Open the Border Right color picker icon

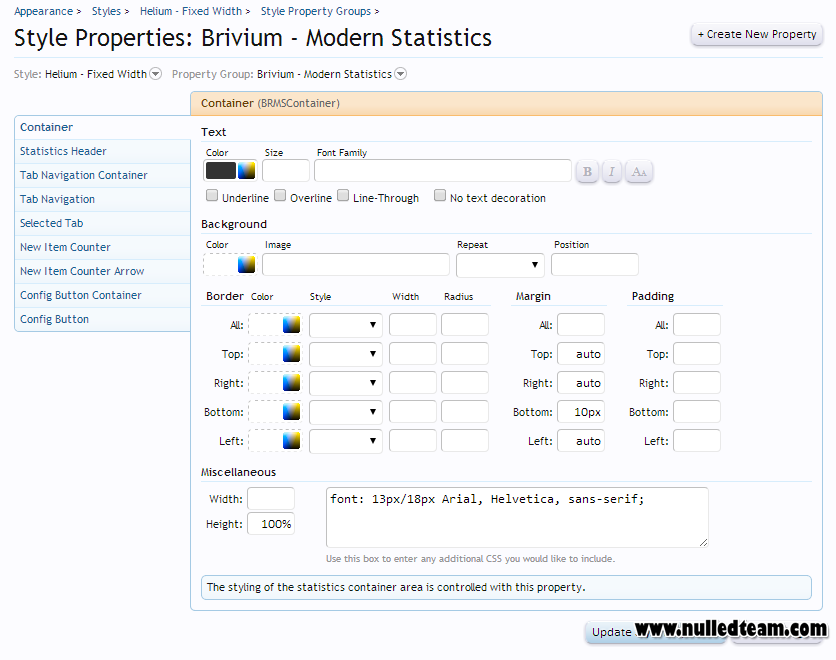click(291, 383)
